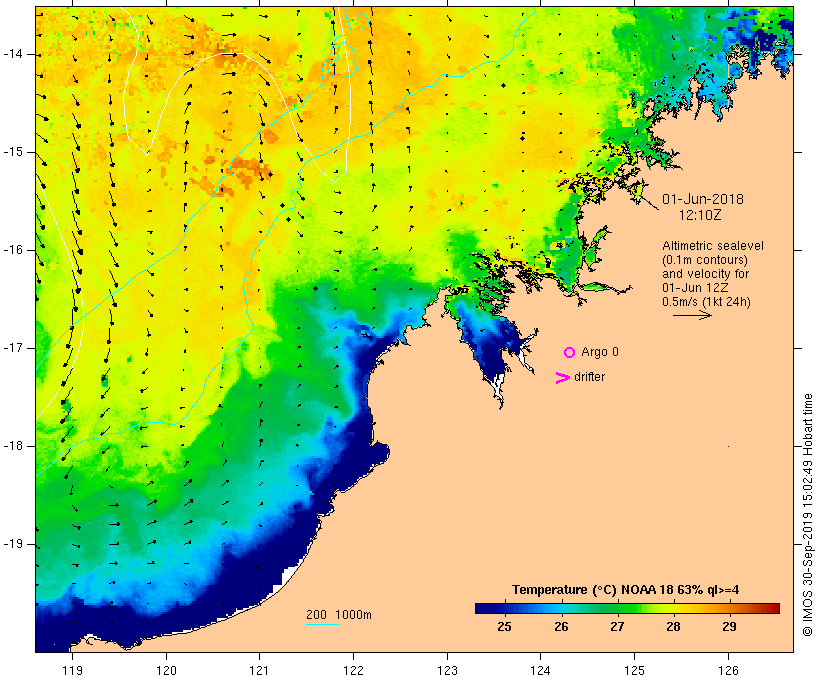Click the colorbar tick label 25
820x680 pixels.
point(504,627)
